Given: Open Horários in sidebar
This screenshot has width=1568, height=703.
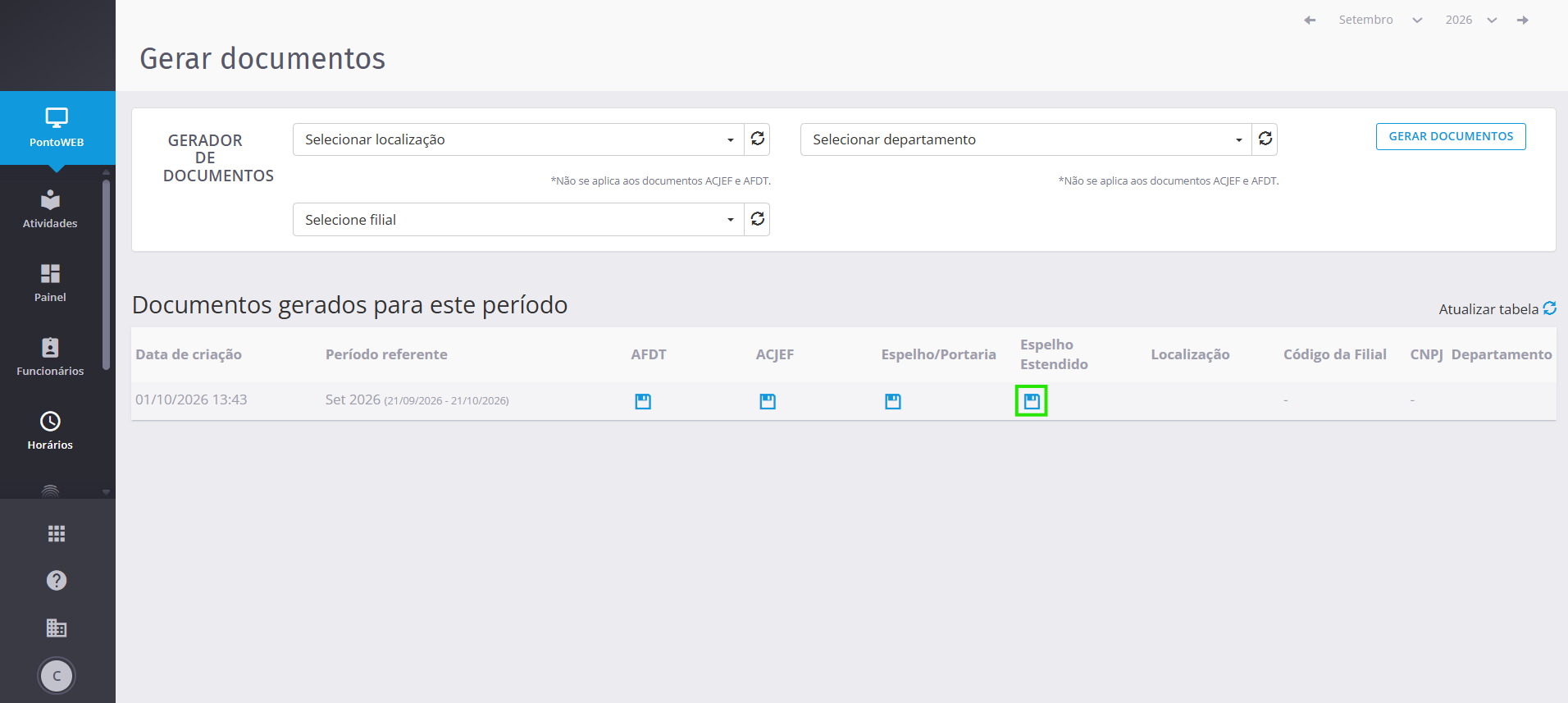Looking at the screenshot, I should coord(50,431).
